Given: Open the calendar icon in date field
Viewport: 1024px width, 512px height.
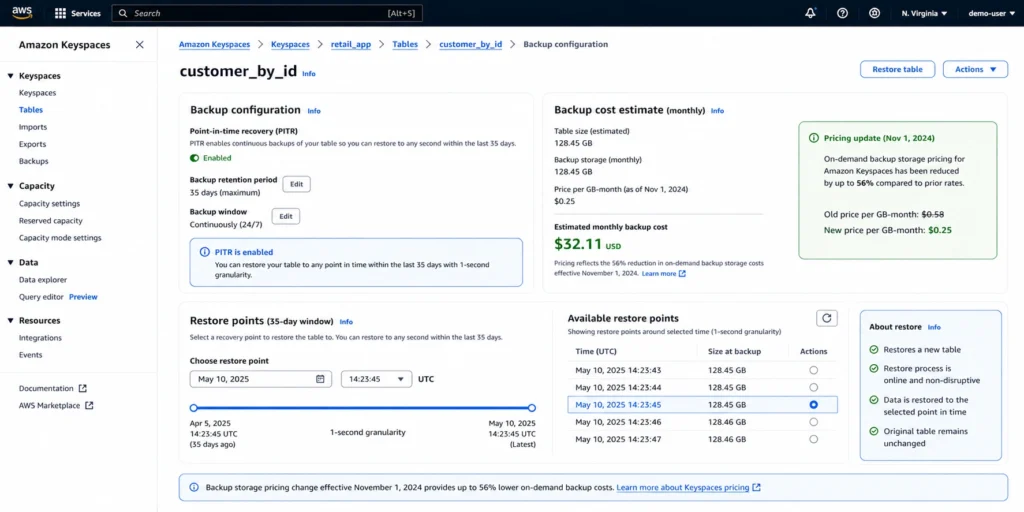Looking at the screenshot, I should (320, 379).
